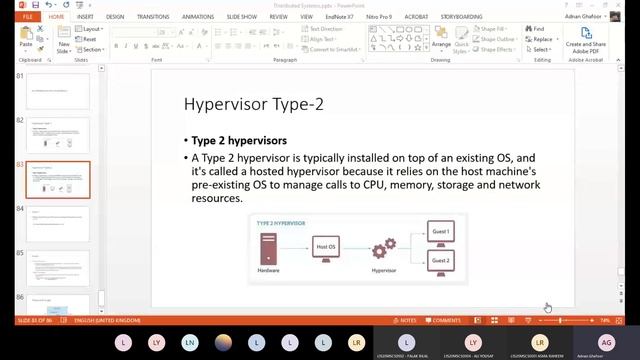Image resolution: width=640 pixels, height=360 pixels.
Task: Toggle text Shadow formatting
Action: click(146, 46)
